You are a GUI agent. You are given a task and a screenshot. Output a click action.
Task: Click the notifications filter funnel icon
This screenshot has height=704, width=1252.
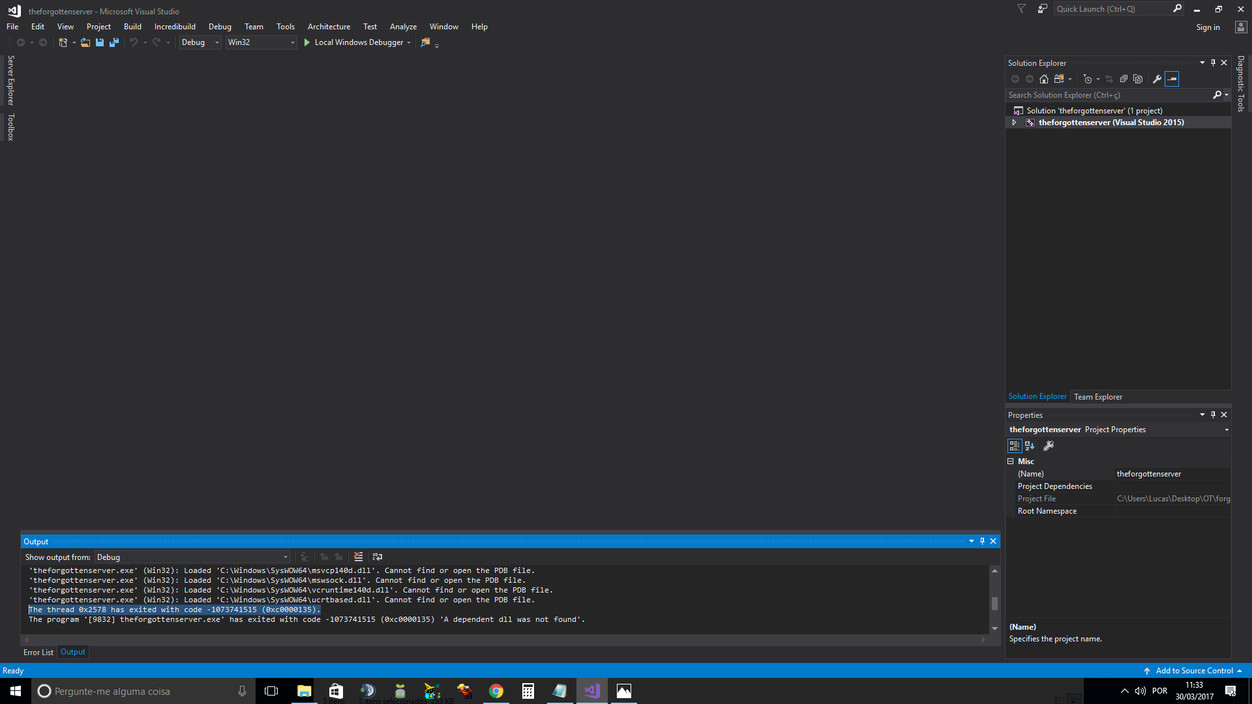[1021, 9]
